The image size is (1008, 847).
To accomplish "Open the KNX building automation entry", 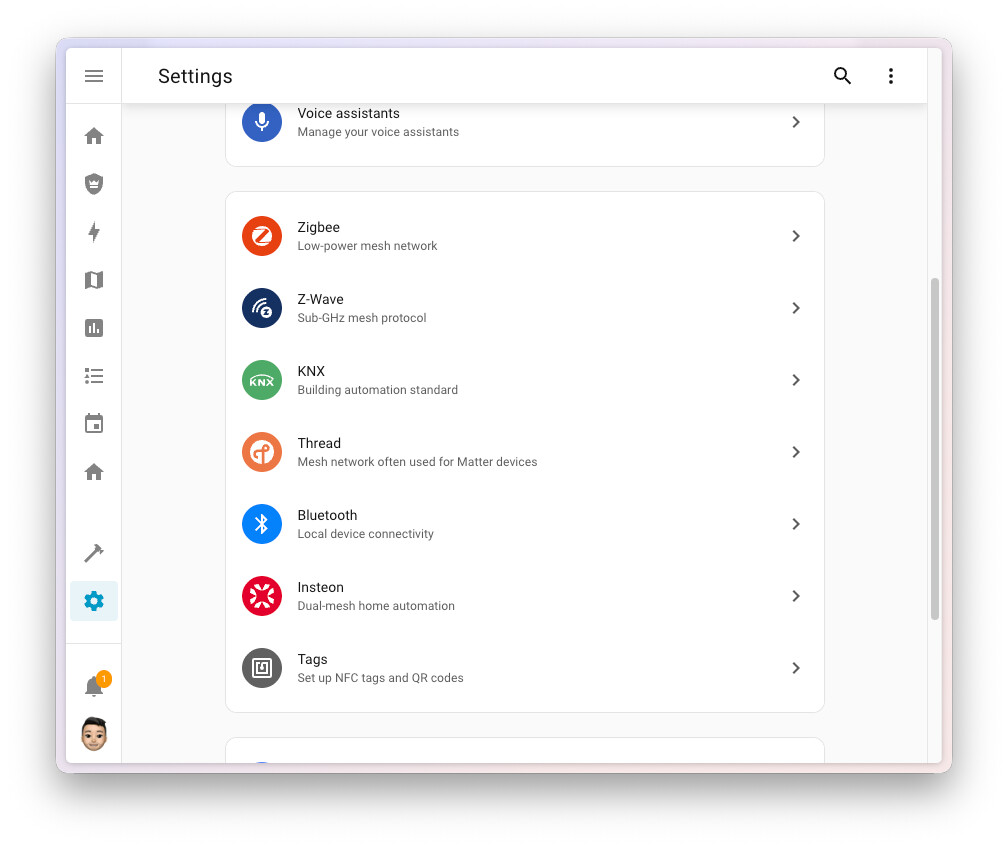I will pos(525,380).
